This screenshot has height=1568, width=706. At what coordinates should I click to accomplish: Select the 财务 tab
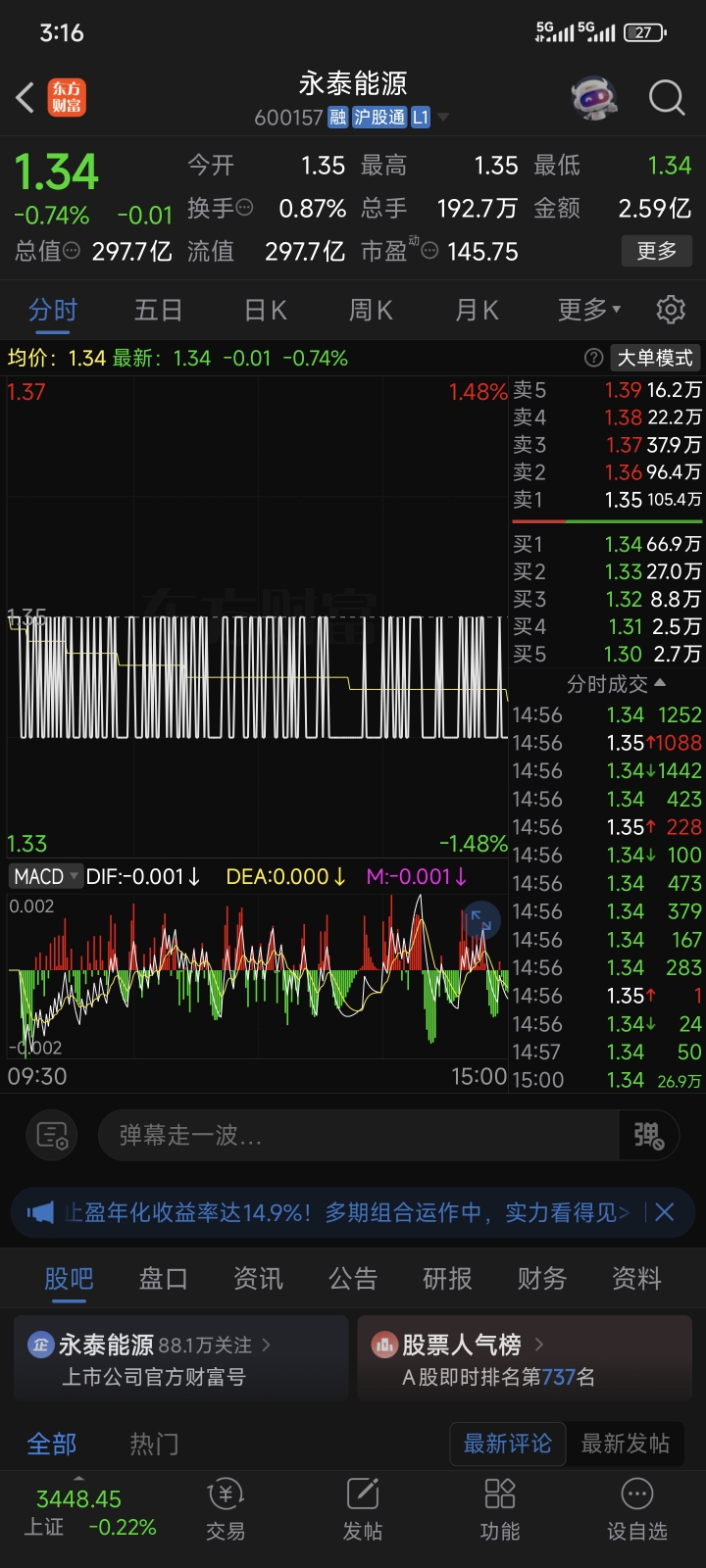pyautogui.click(x=542, y=1278)
